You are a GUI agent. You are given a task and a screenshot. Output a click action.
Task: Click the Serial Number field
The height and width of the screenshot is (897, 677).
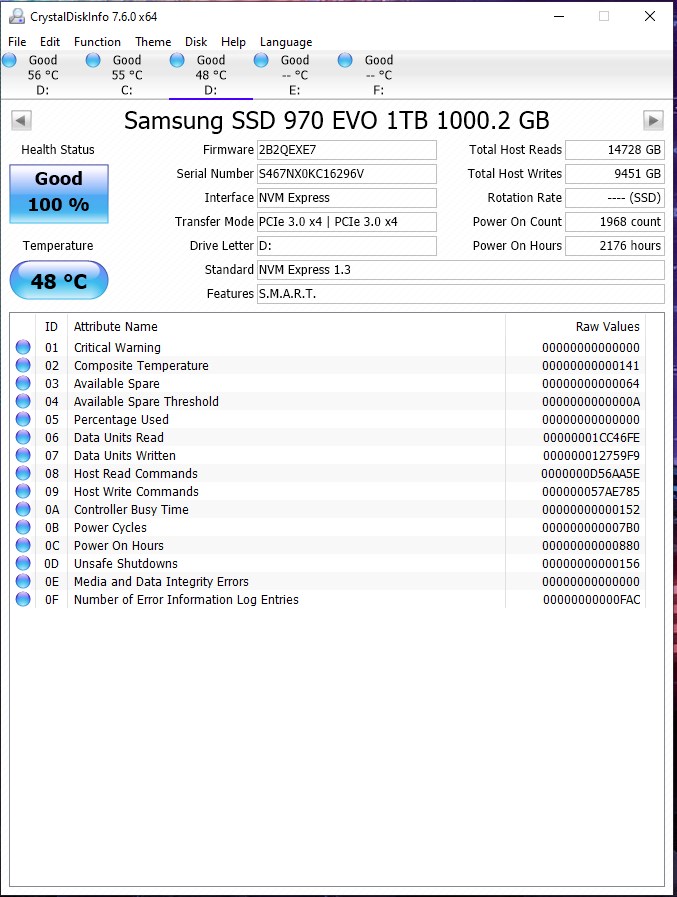point(347,174)
